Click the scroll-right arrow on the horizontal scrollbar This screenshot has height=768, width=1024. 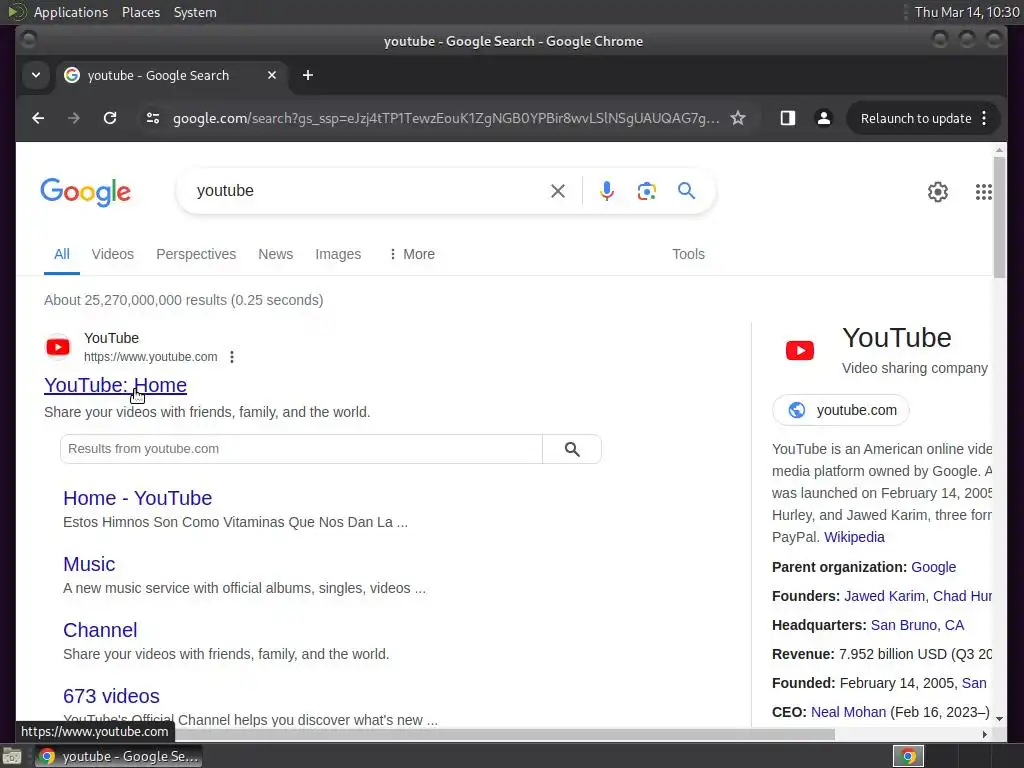984,735
